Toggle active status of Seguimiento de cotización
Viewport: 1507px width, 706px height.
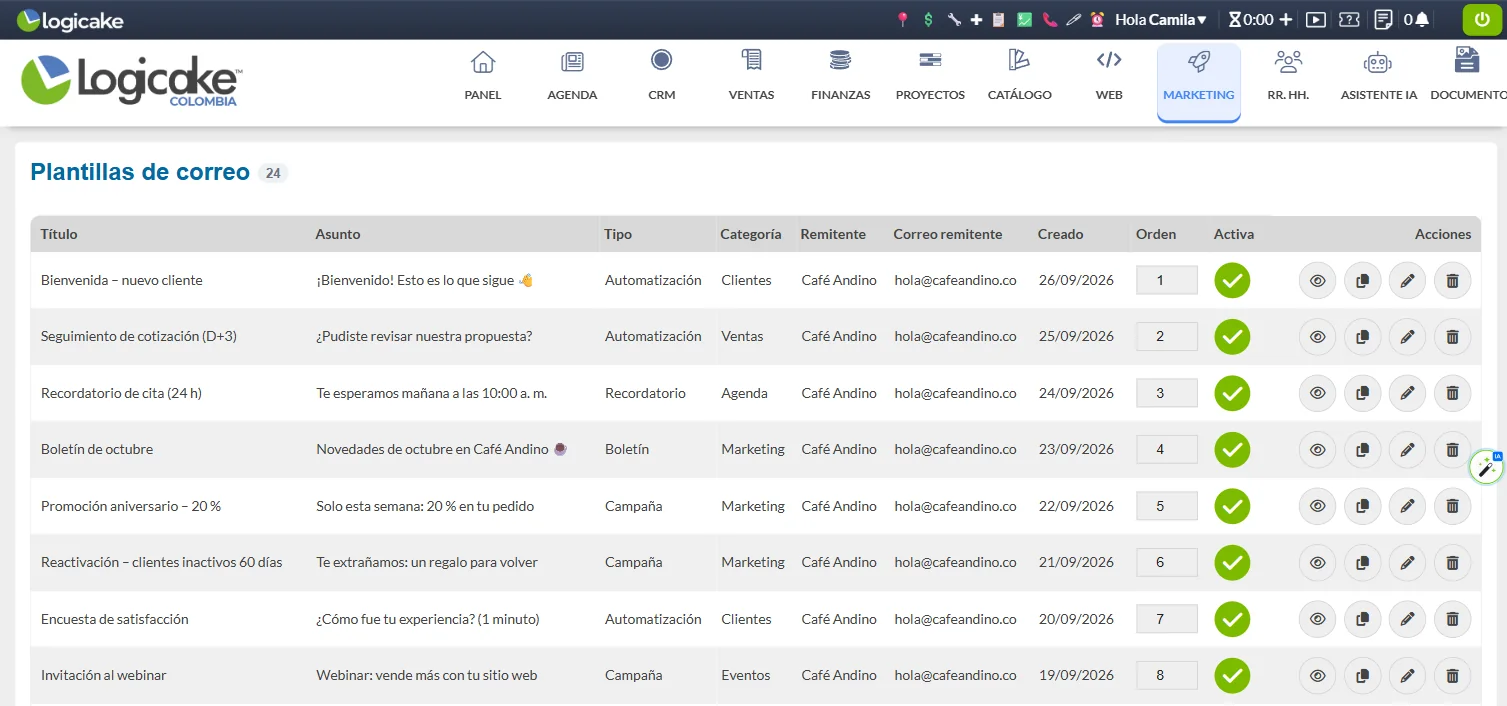[x=1232, y=337]
